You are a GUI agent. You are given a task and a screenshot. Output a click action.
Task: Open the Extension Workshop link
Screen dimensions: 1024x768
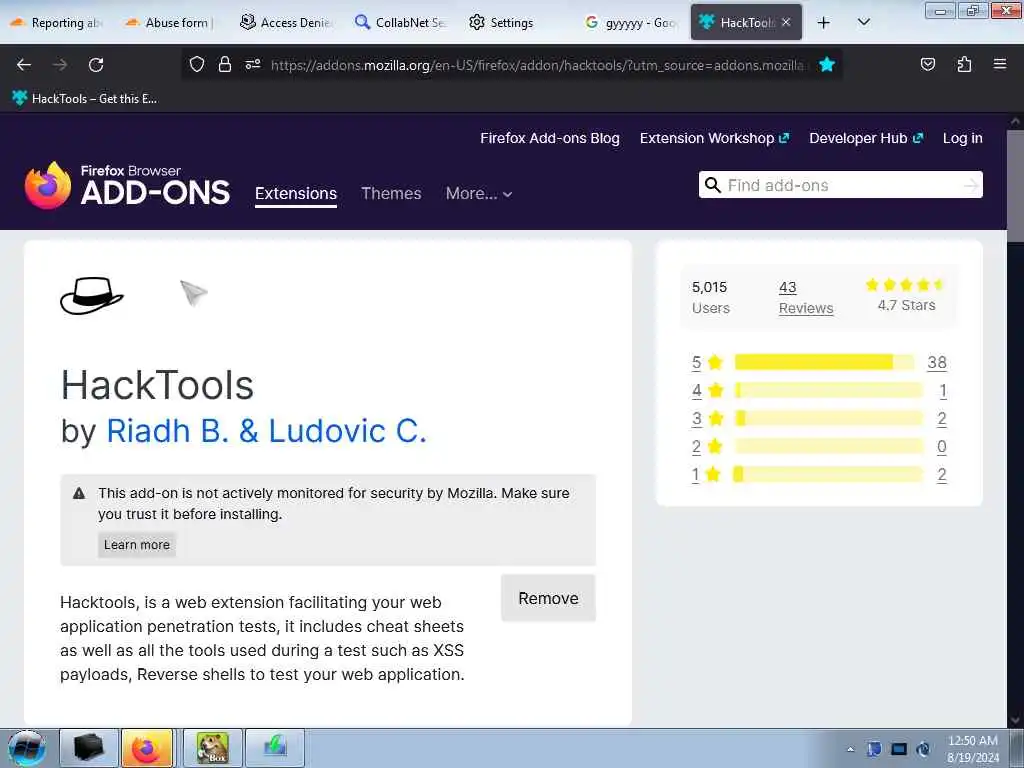pyautogui.click(x=714, y=138)
